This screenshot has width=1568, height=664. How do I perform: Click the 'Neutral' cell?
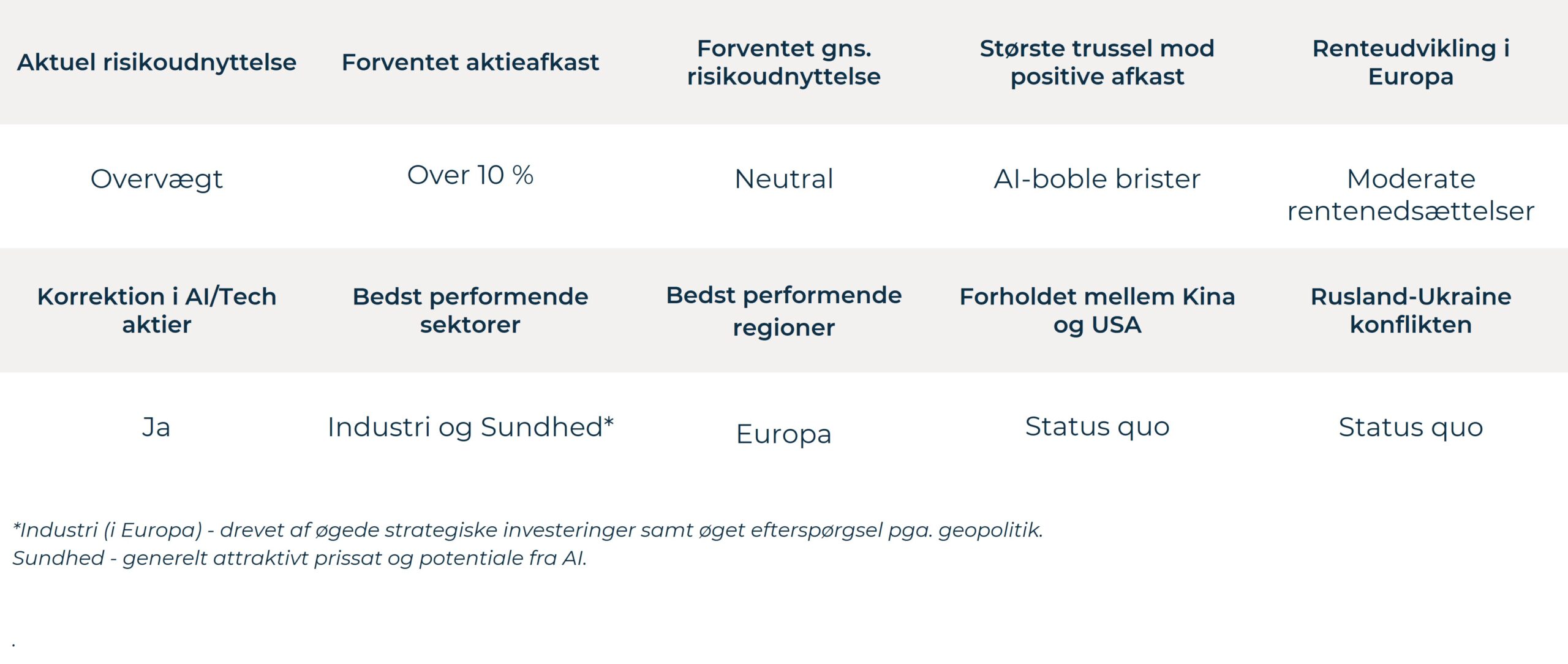click(x=784, y=179)
